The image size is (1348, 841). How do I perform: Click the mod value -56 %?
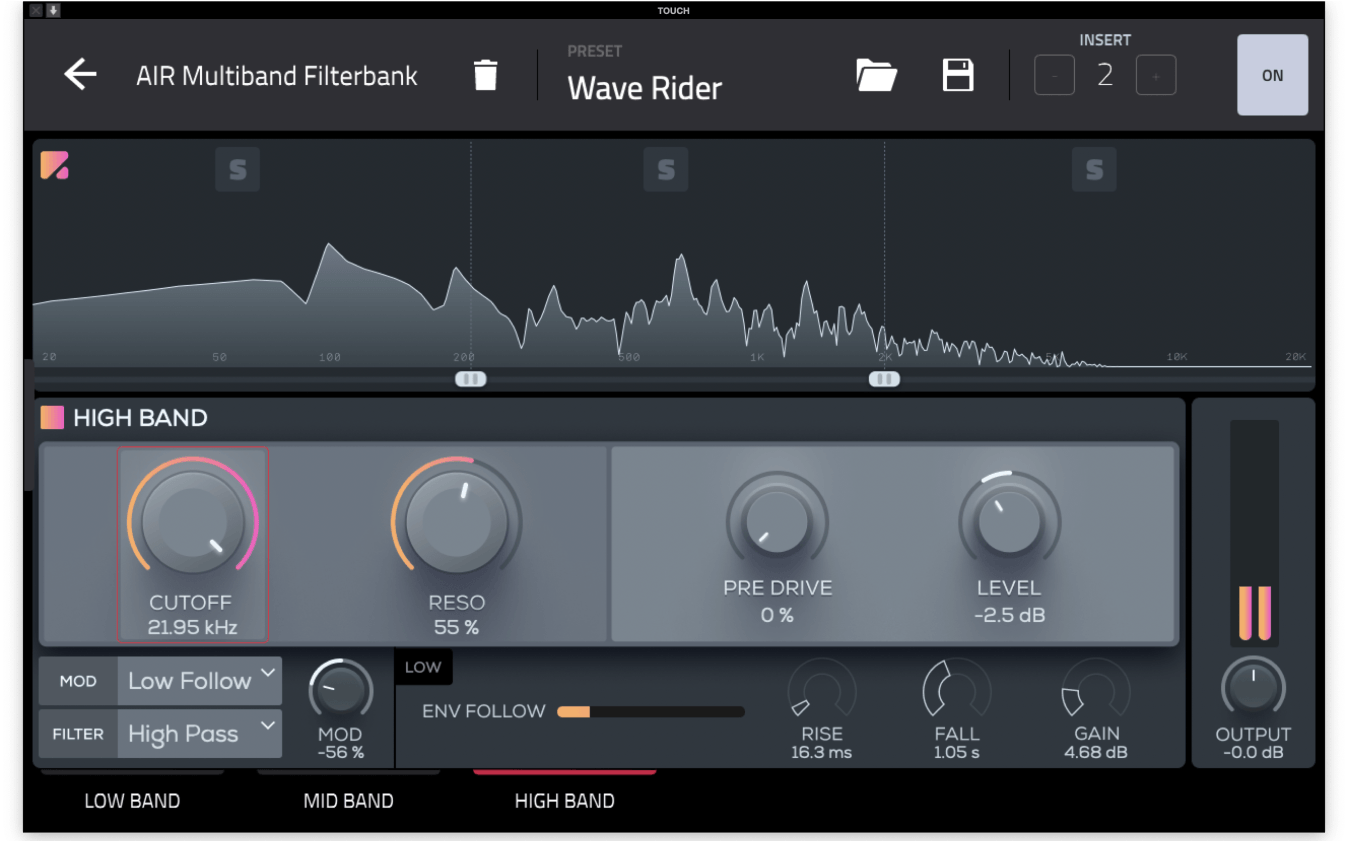(340, 752)
